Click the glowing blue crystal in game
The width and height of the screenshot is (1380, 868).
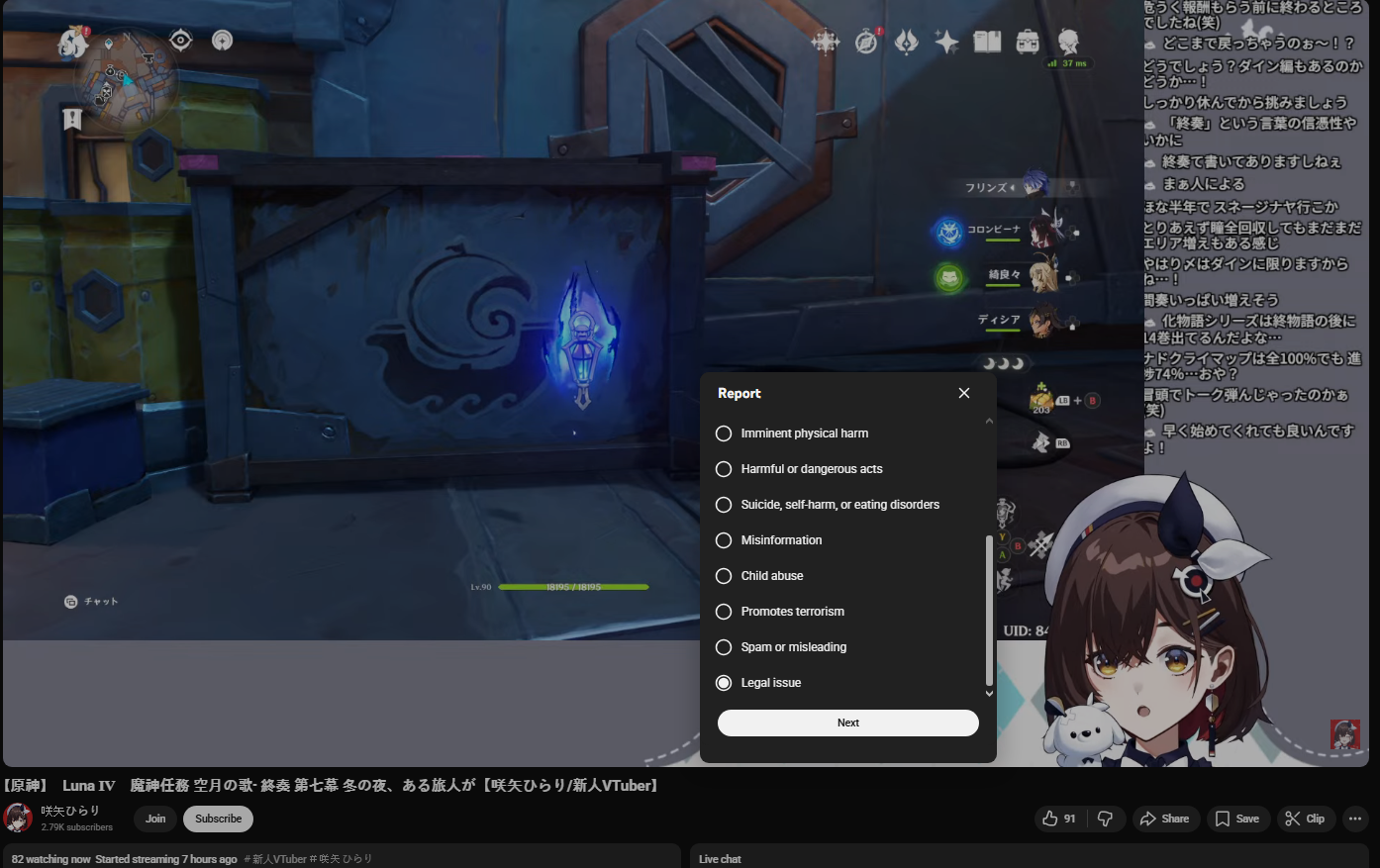click(x=584, y=338)
